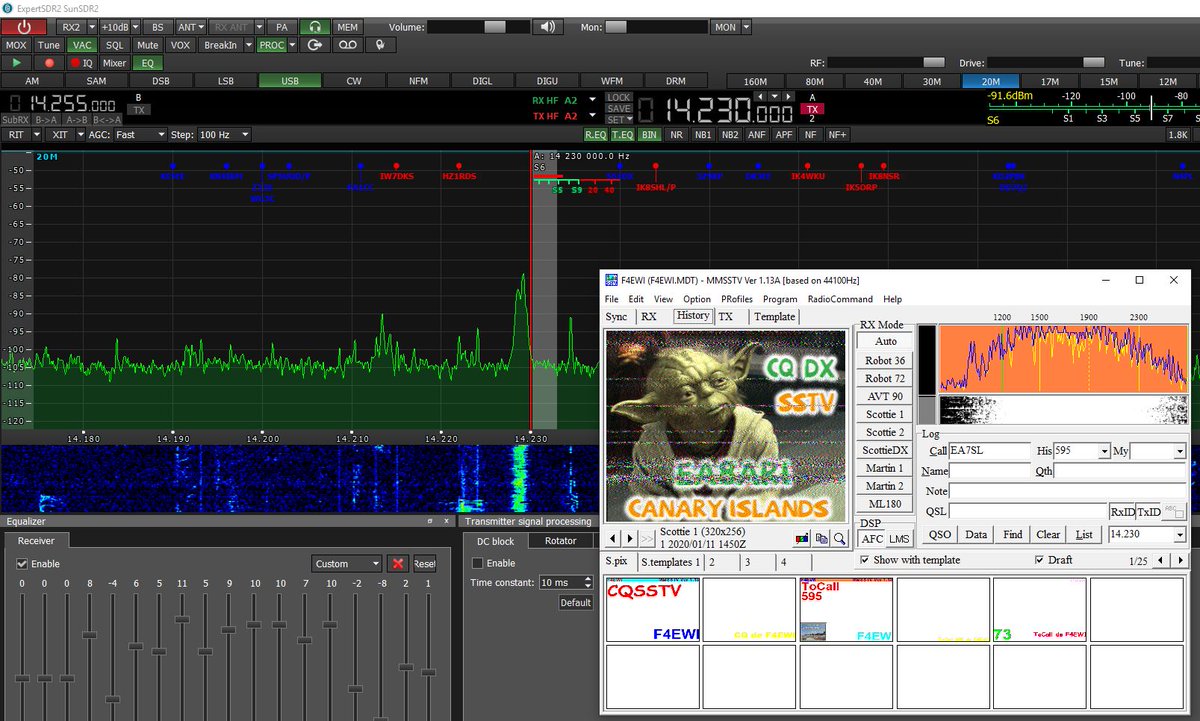Viewport: 1200px width, 721px height.
Task: Click the CQSSTV F4EWI template thumbnail
Action: (x=653, y=609)
